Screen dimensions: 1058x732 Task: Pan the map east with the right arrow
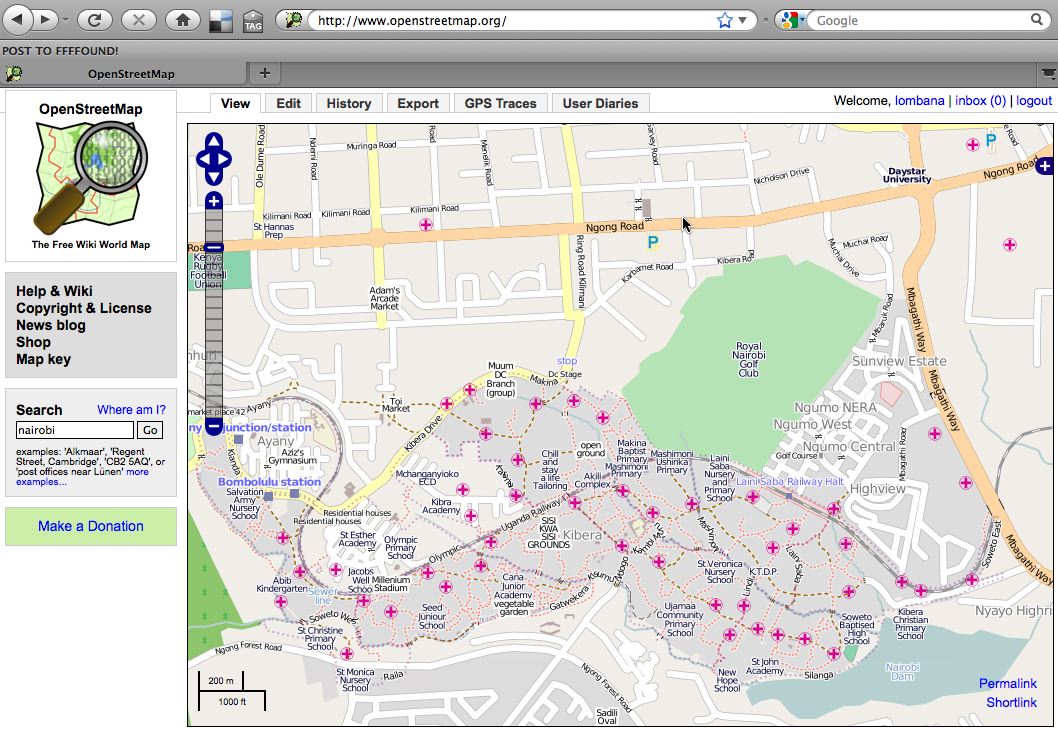pyautogui.click(x=225, y=159)
